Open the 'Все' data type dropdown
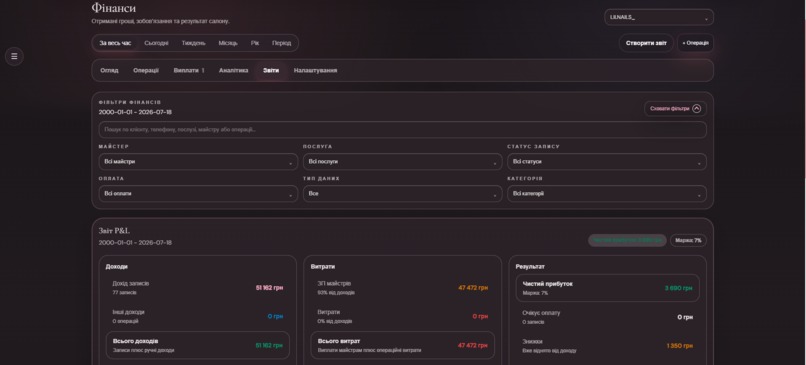The image size is (806, 365). pyautogui.click(x=402, y=194)
